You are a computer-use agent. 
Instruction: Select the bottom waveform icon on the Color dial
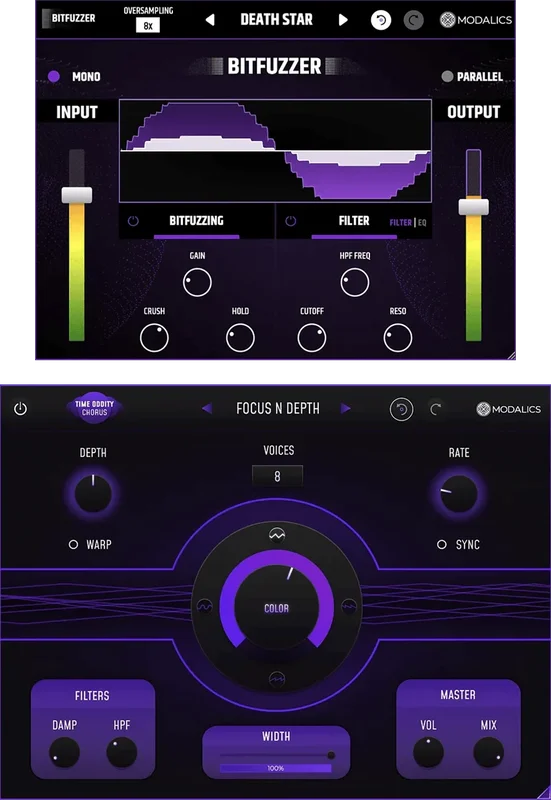point(277,679)
